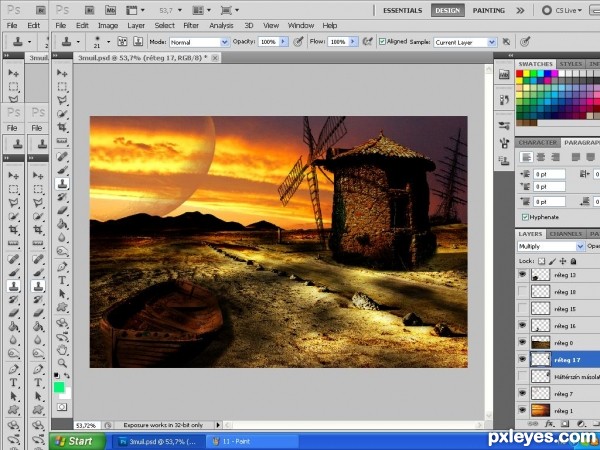Image resolution: width=600 pixels, height=450 pixels.
Task: Select the Brush tool beside the canvas
Action: point(62,170)
